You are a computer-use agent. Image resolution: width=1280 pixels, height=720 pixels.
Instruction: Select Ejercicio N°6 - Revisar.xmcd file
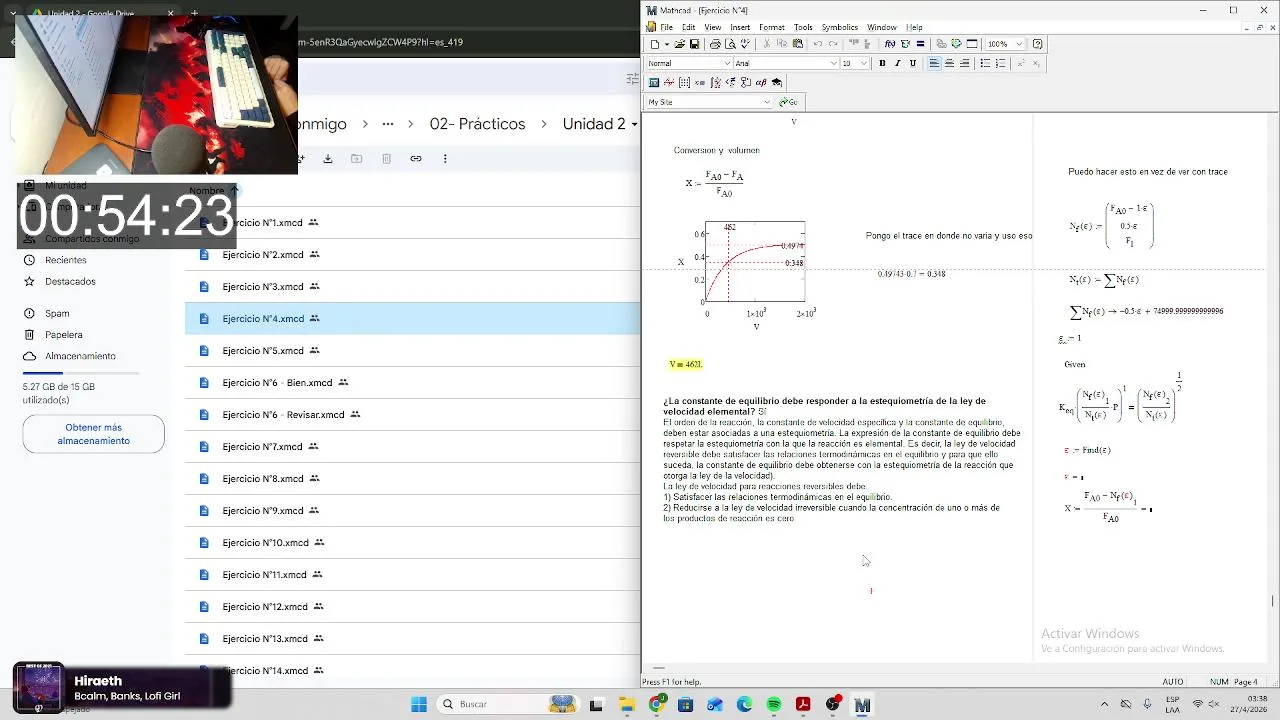(412, 414)
